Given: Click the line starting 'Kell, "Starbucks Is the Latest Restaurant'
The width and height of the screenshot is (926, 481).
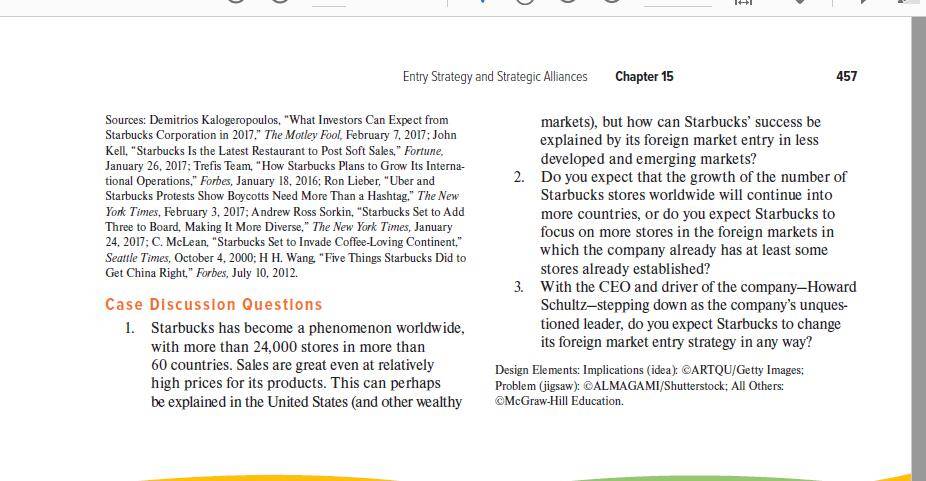Looking at the screenshot, I should [x=275, y=151].
